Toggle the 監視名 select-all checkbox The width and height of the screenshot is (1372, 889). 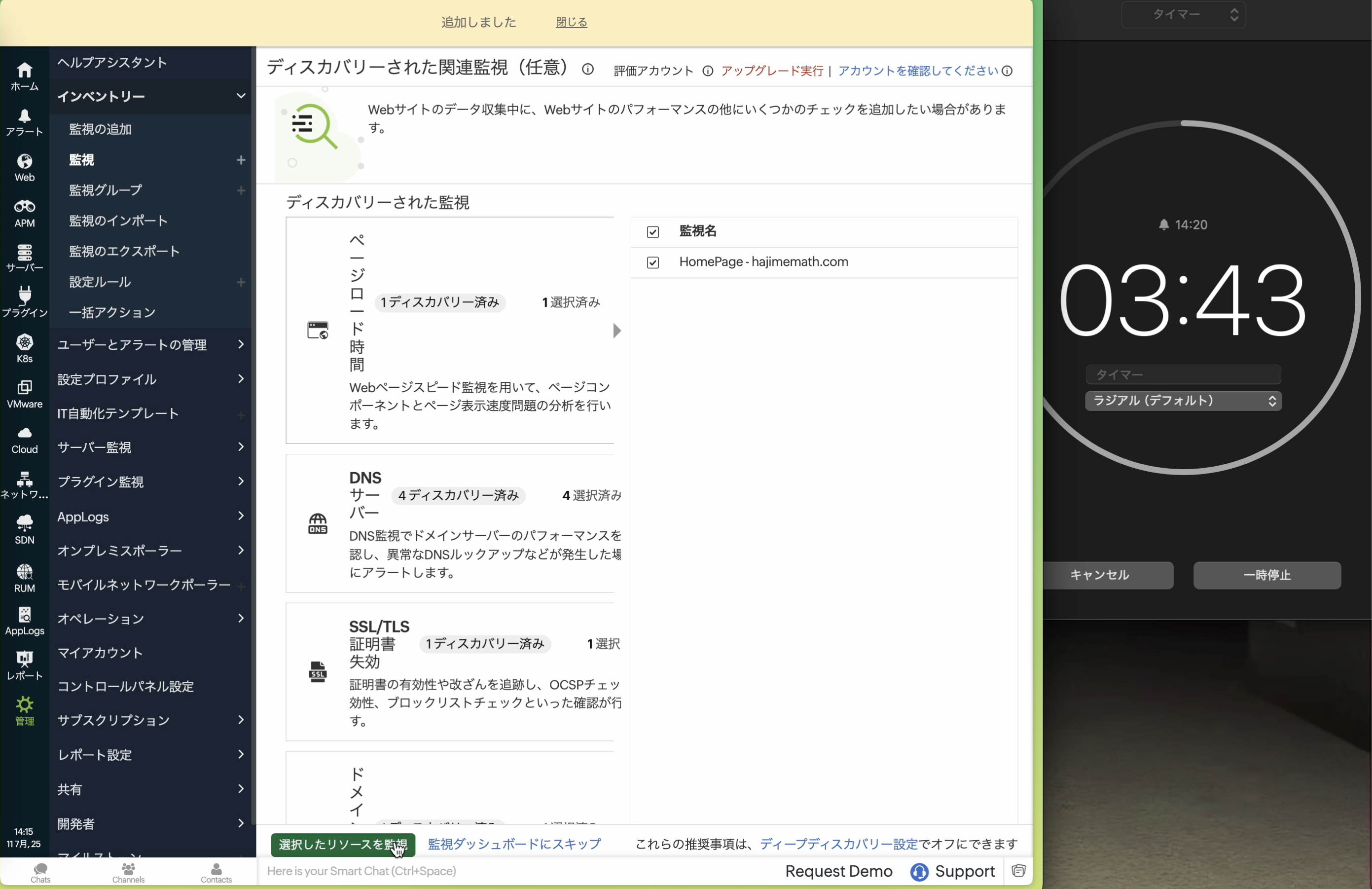[x=652, y=232]
